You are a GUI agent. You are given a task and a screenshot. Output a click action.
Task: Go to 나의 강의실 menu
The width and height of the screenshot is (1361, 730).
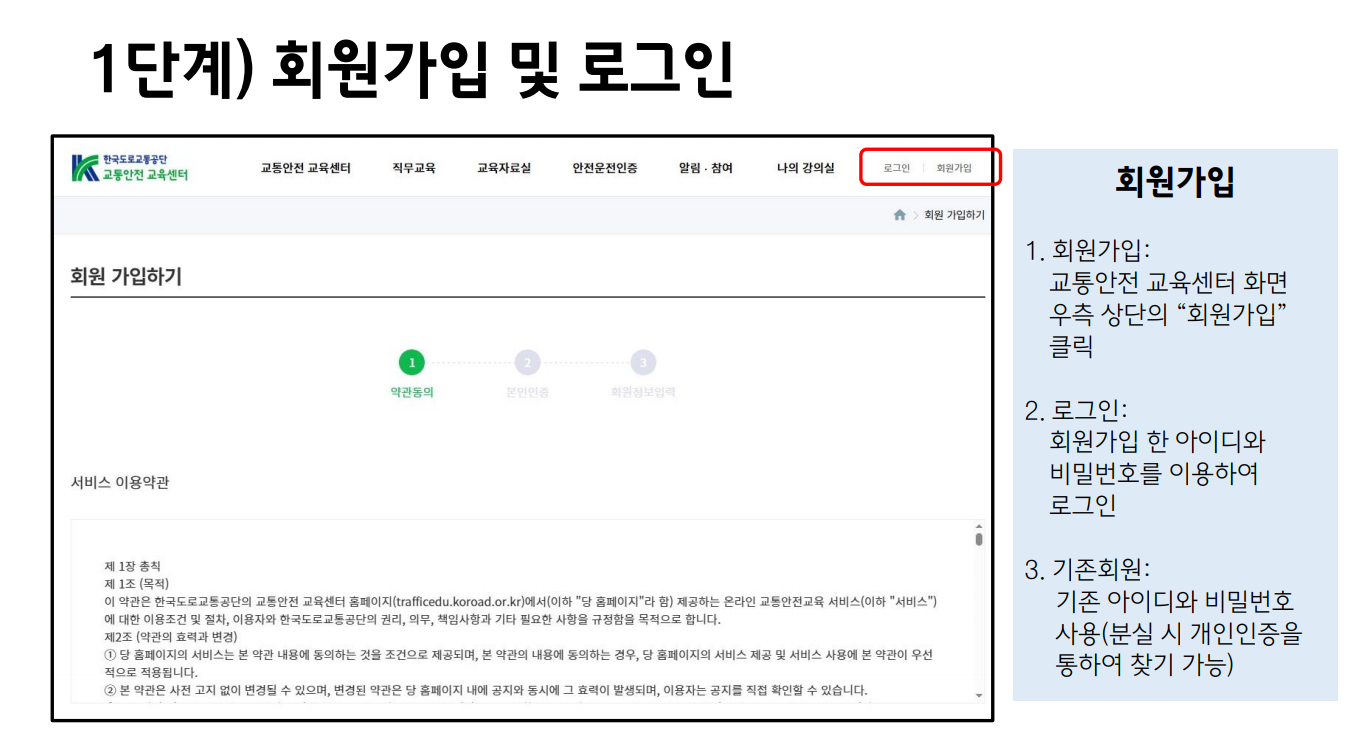tap(805, 168)
